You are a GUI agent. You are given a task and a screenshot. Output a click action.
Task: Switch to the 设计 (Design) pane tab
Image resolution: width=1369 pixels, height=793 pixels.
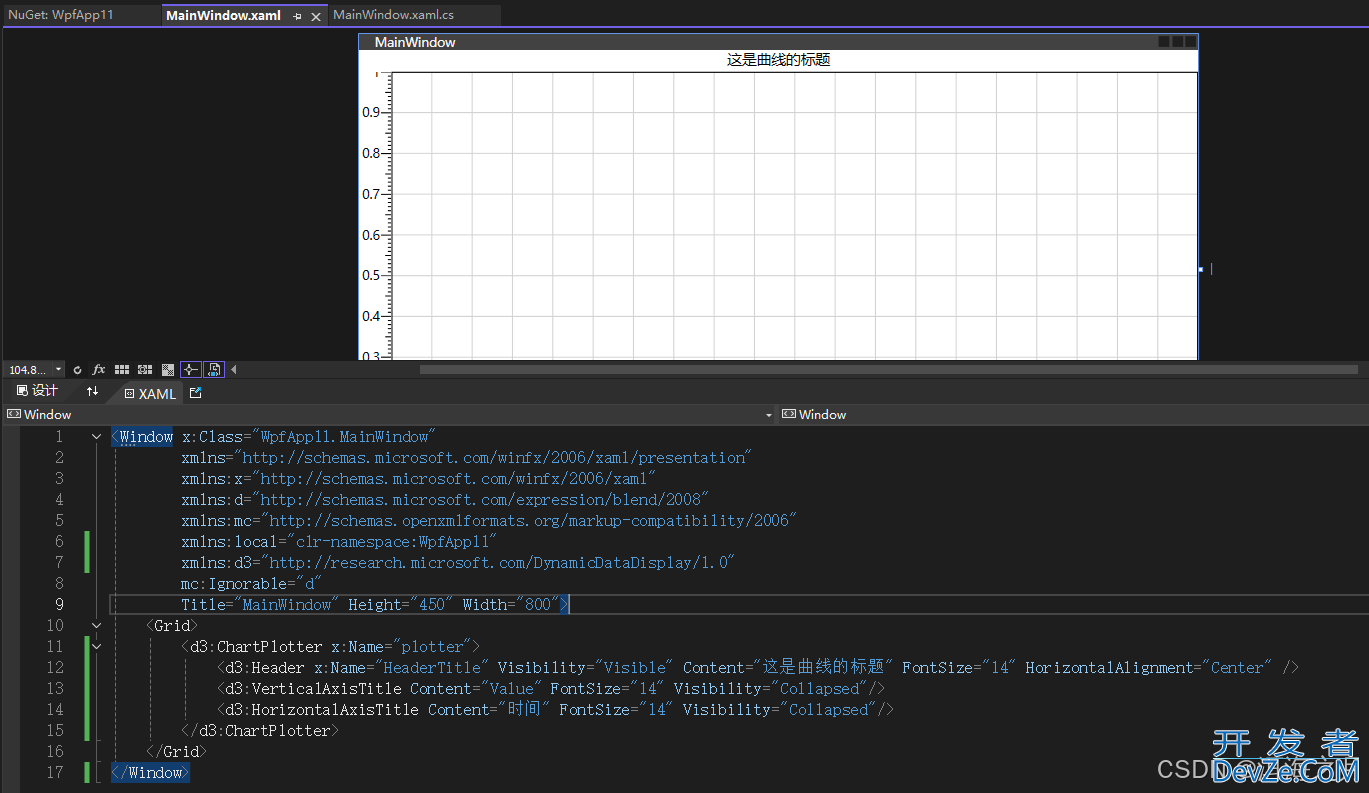pos(37,392)
